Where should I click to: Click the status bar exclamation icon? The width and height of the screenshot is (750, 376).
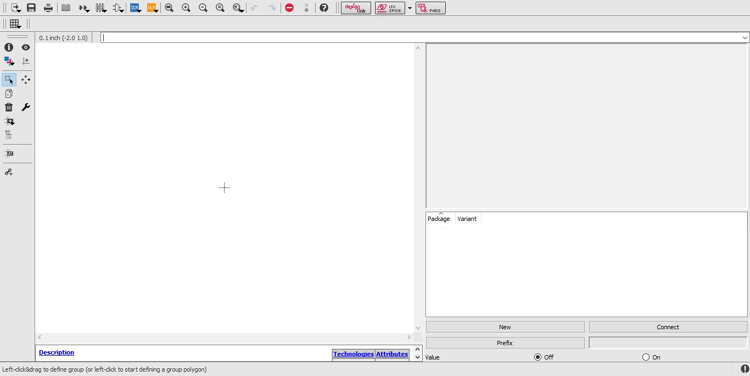745,369
